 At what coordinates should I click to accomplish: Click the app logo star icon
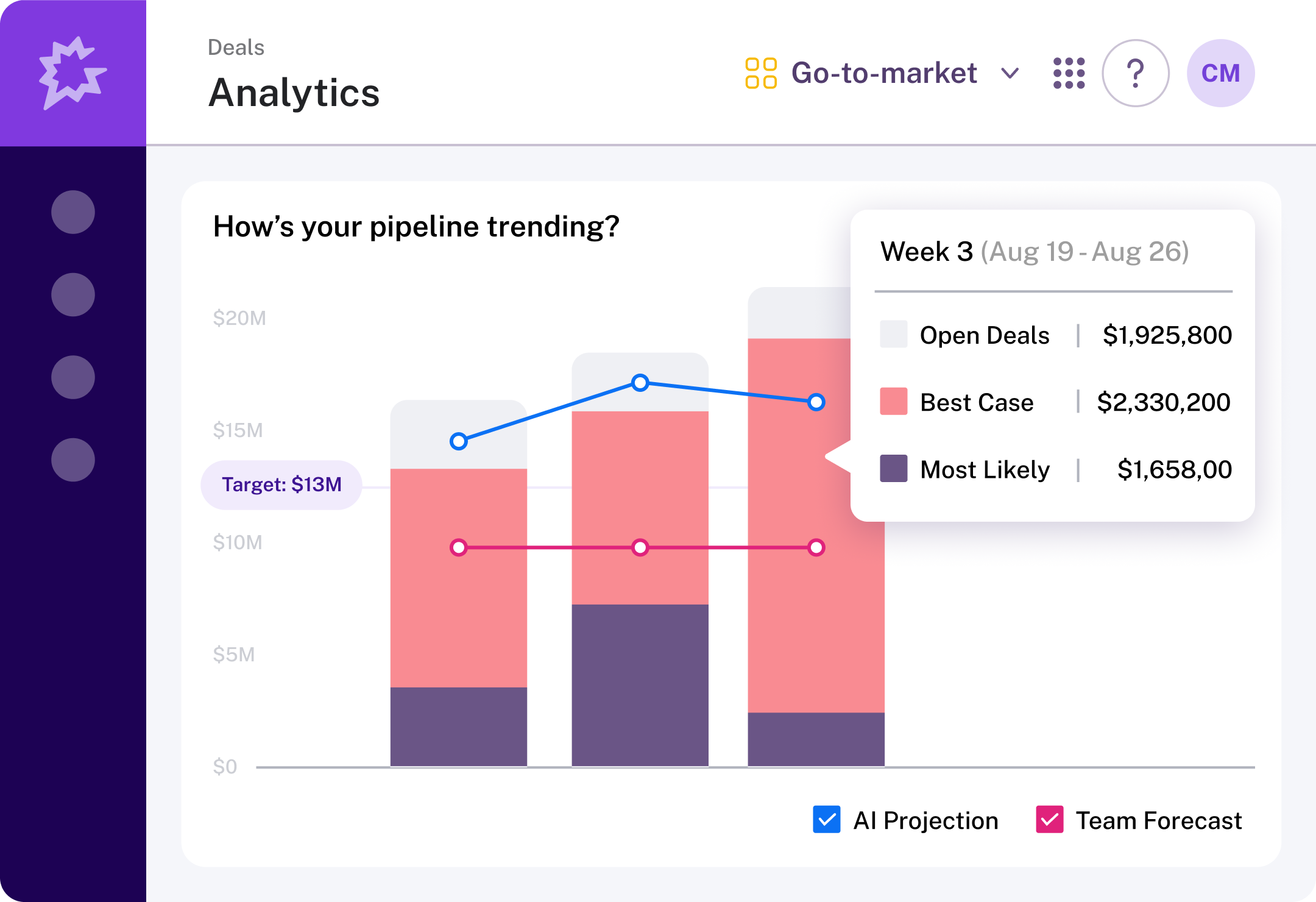[x=73, y=73]
